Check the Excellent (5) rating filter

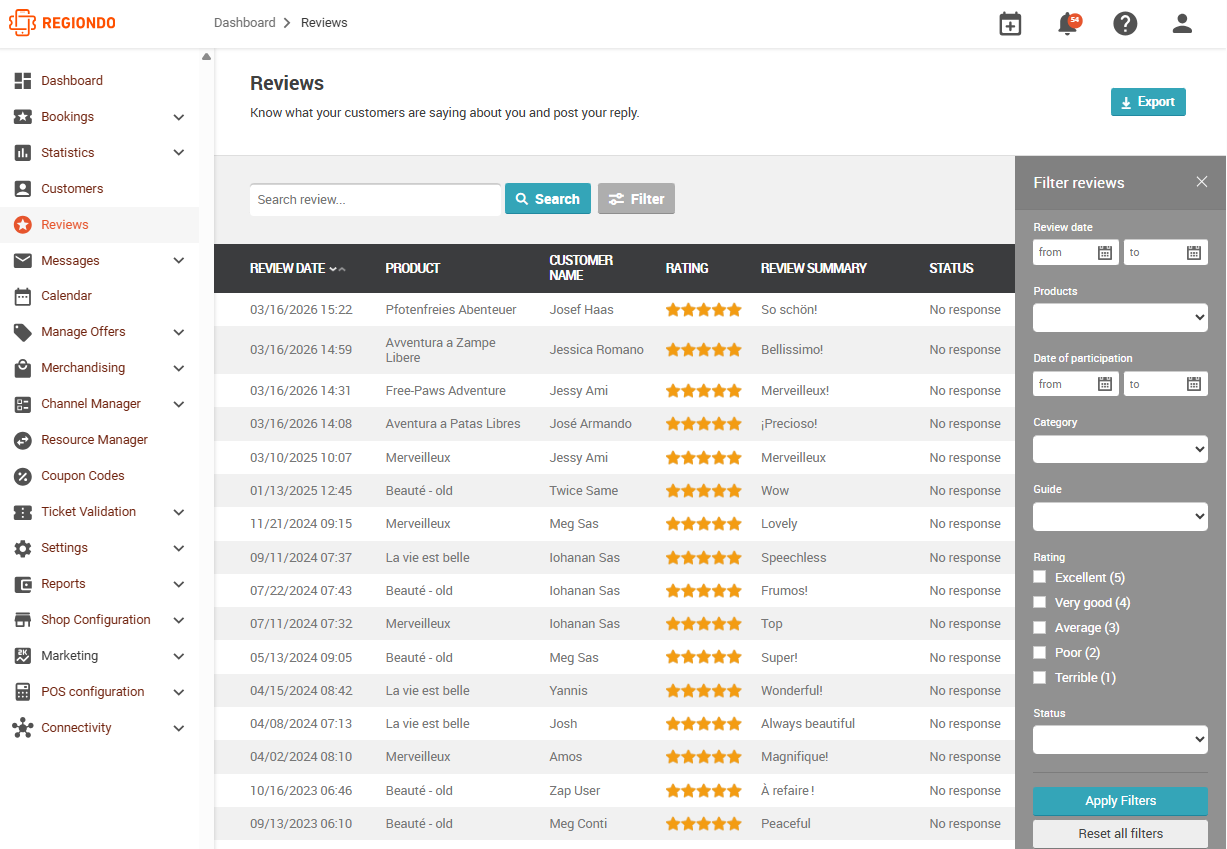(1040, 577)
